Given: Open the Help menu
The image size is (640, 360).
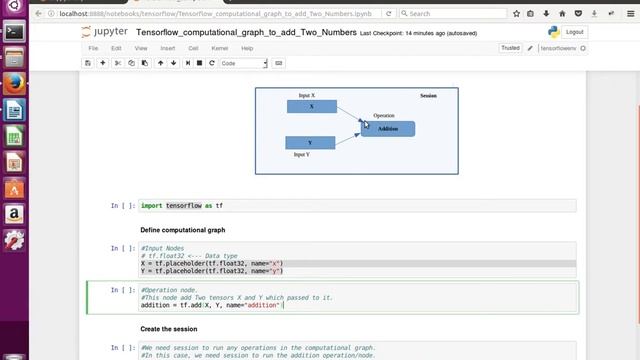Looking at the screenshot, I should (x=247, y=48).
